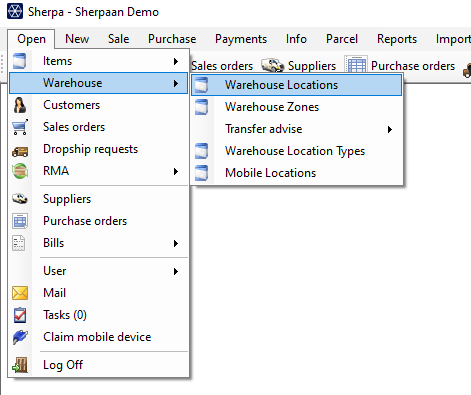Open the Payments menu
Viewport: 471px width, 395px height.
tap(241, 39)
